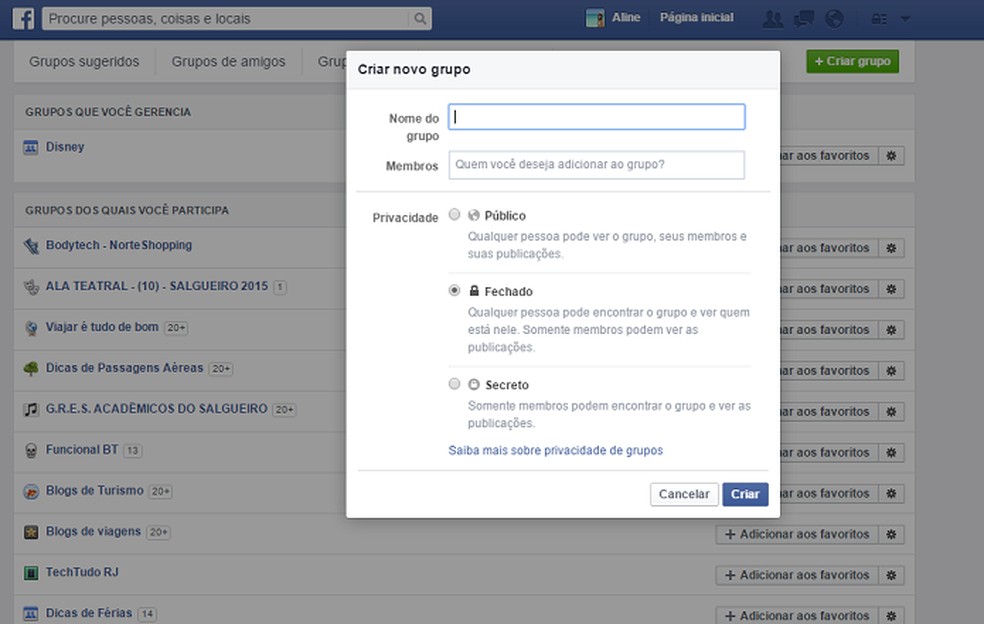Click the Facebook logo icon
Viewport: 984px width, 624px height.
tap(23, 18)
